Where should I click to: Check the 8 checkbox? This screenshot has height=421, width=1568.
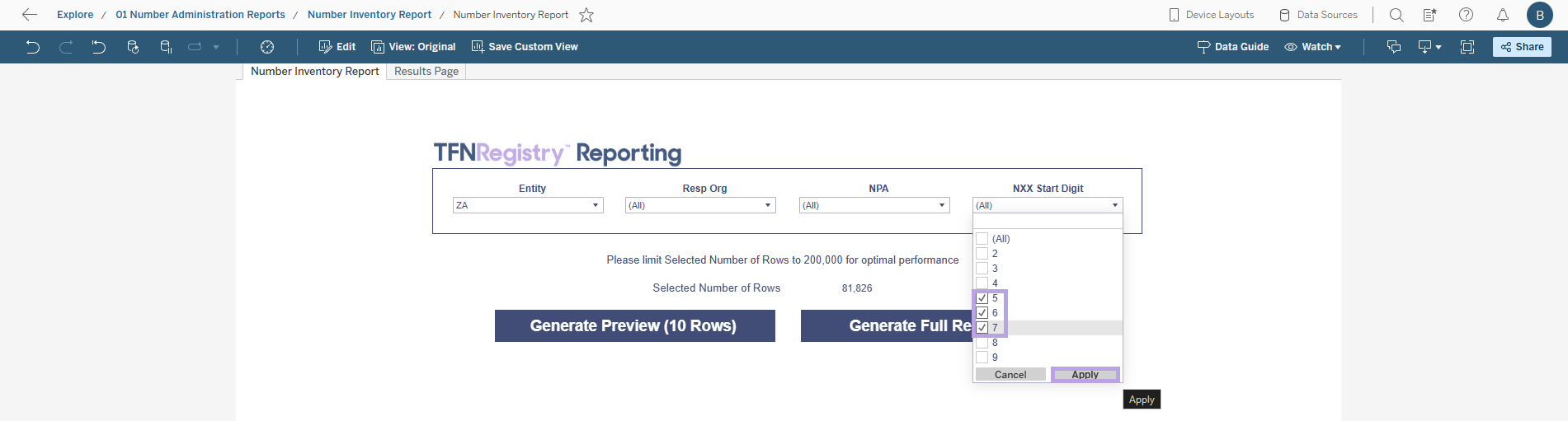(x=982, y=343)
